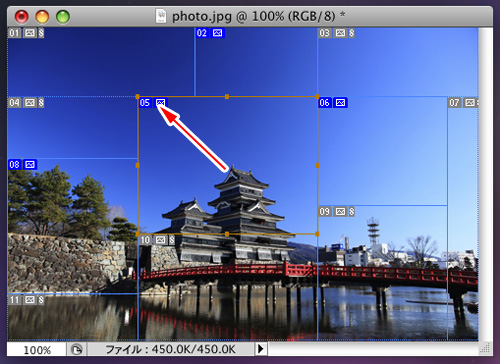Click slice 07 image badge

(x=470, y=102)
